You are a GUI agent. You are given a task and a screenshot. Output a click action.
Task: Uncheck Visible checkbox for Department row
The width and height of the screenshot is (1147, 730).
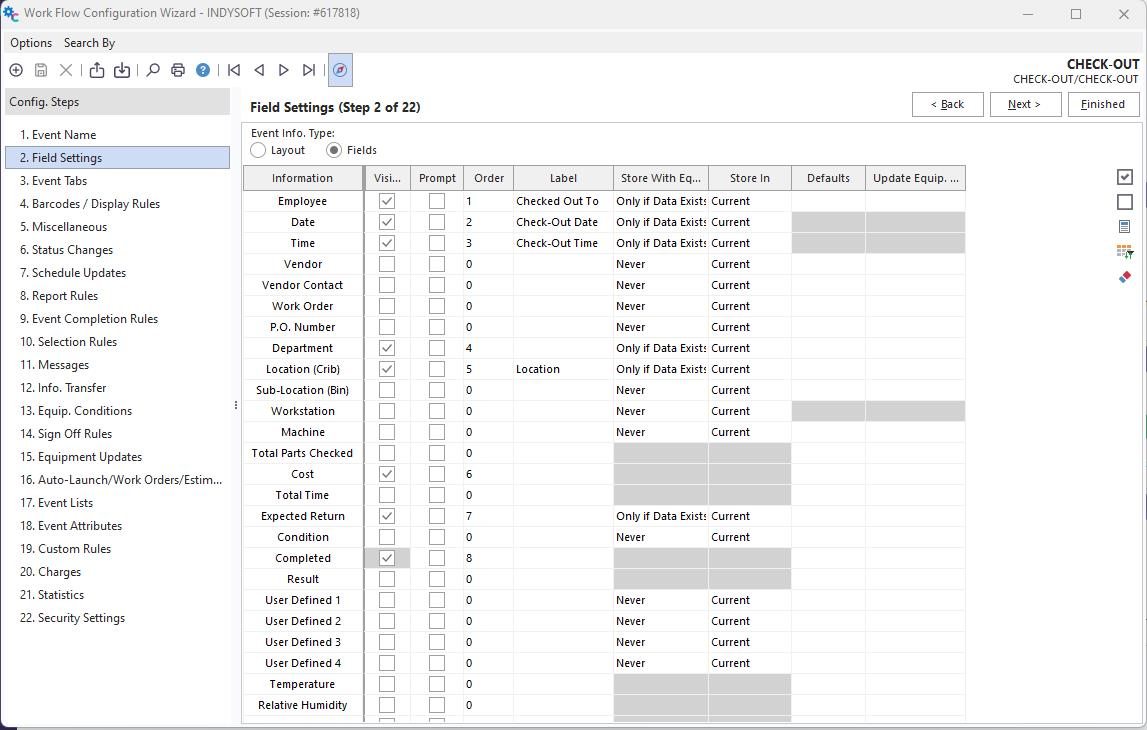[387, 348]
